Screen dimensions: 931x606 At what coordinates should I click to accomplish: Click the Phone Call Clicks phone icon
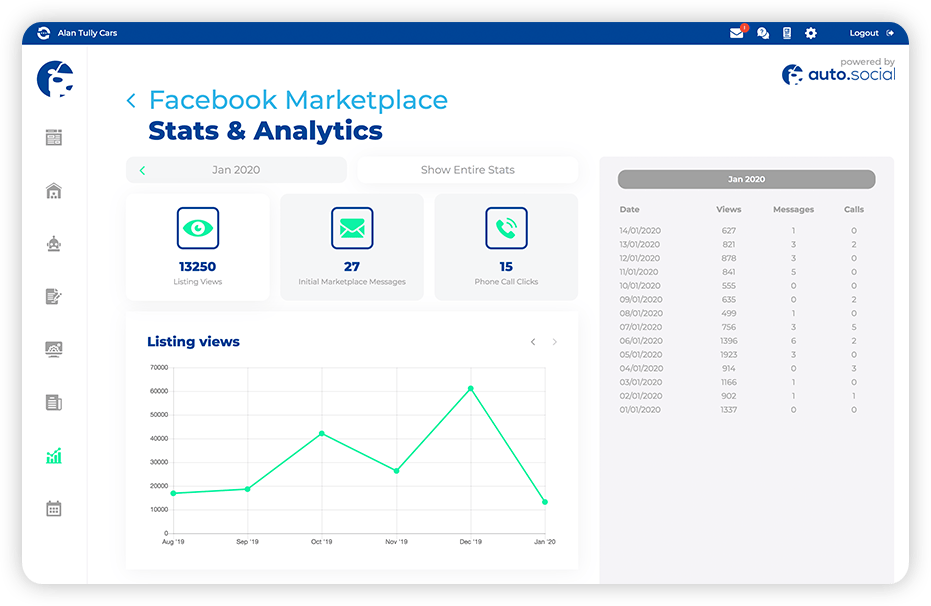tap(506, 228)
